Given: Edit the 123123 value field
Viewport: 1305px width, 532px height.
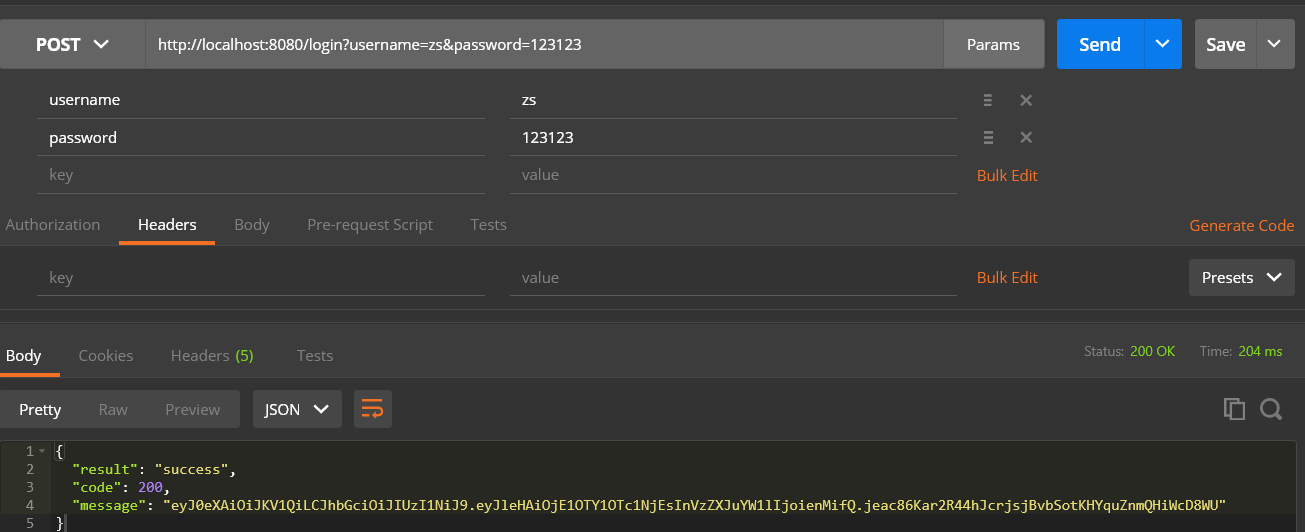Looking at the screenshot, I should click(733, 137).
